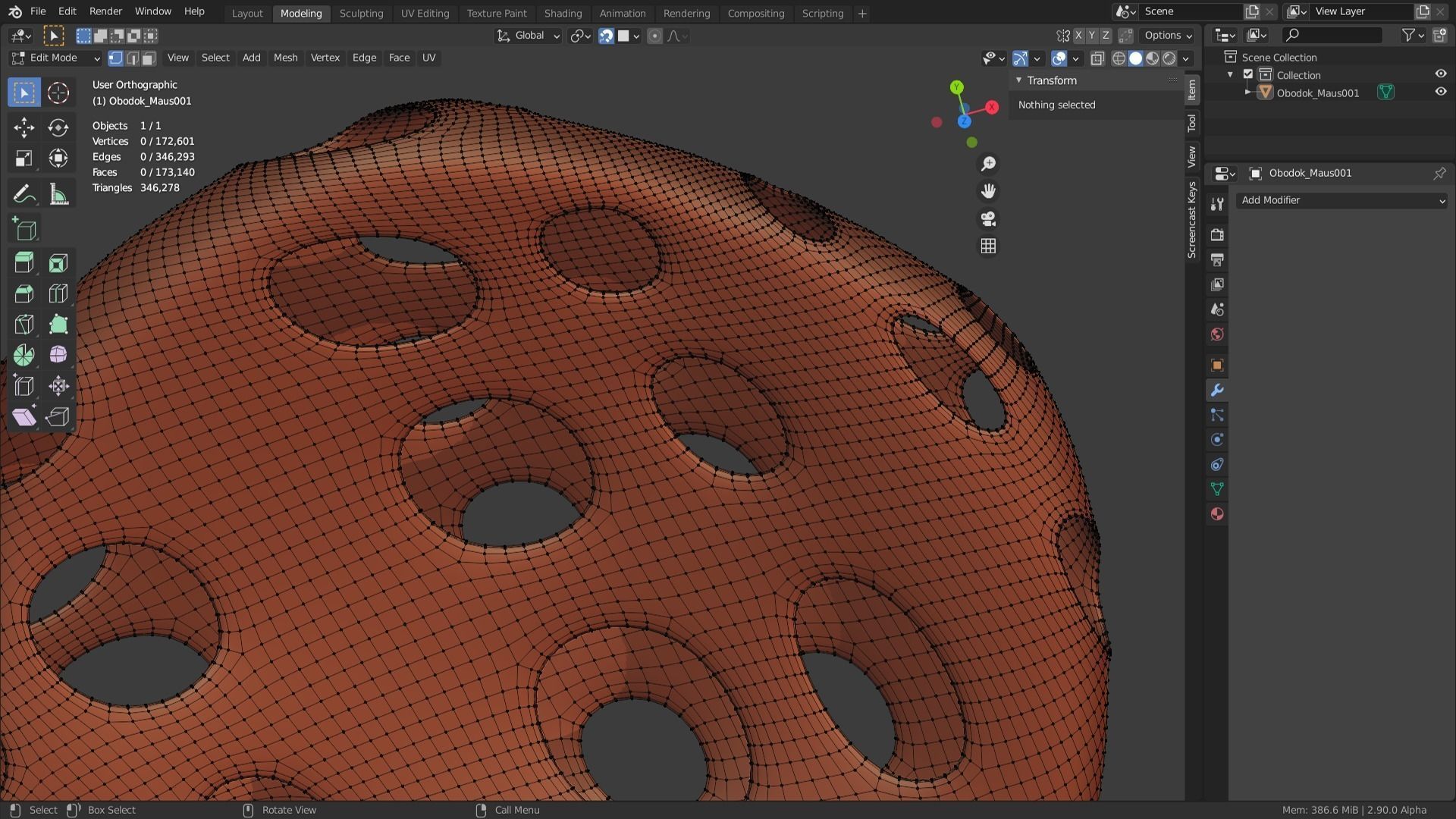Switch orthographic/perspective grid icon

(988, 246)
